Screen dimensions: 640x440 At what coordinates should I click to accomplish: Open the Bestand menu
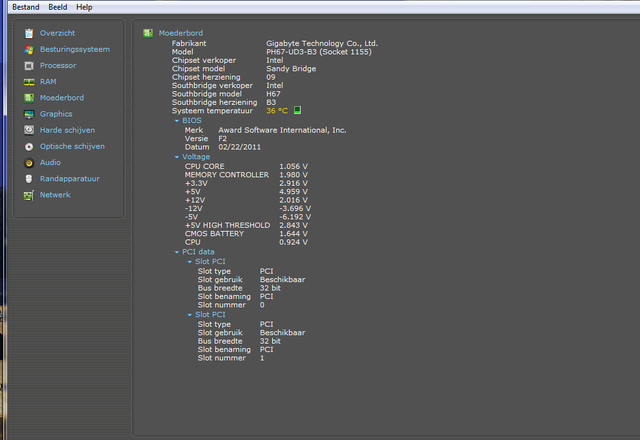[x=26, y=7]
